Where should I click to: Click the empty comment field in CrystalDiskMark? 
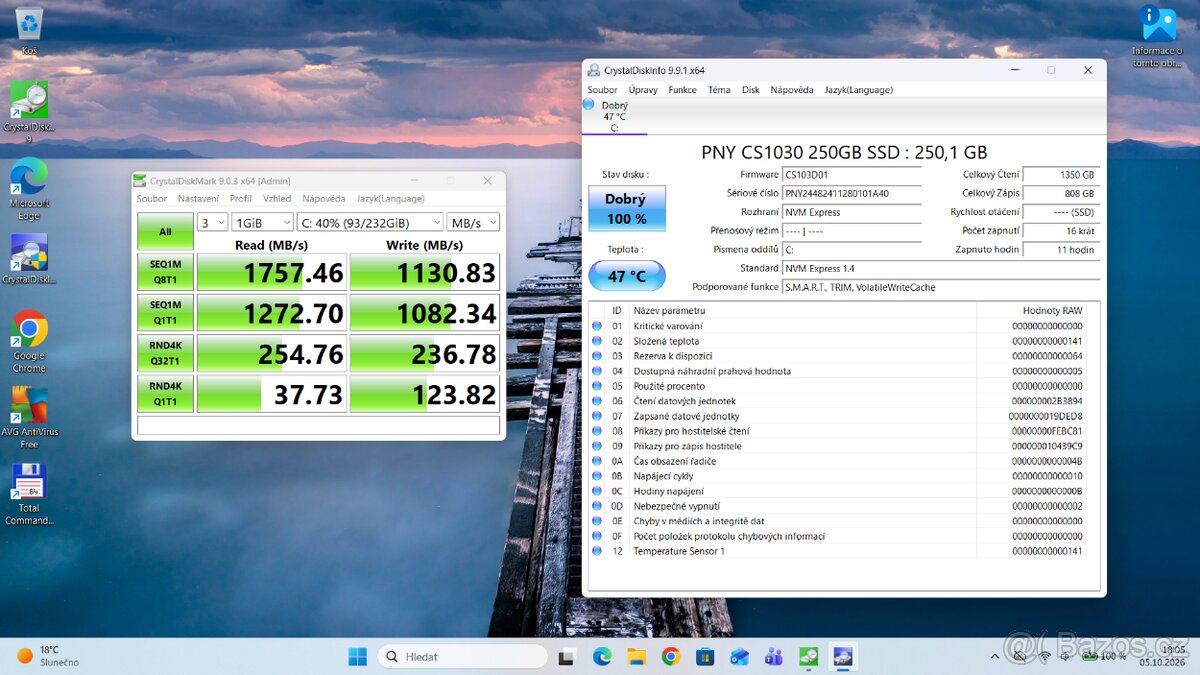pyautogui.click(x=318, y=426)
